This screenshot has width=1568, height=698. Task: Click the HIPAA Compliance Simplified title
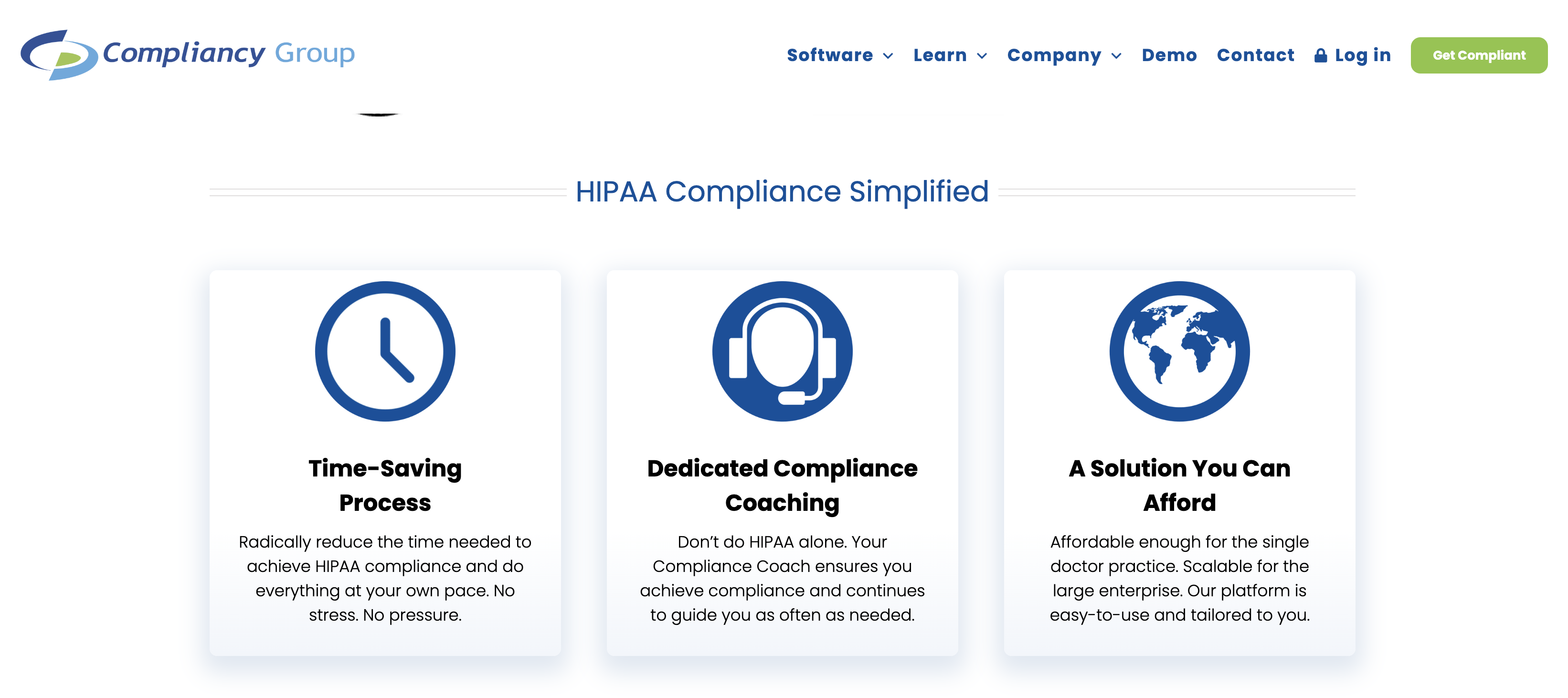[782, 192]
